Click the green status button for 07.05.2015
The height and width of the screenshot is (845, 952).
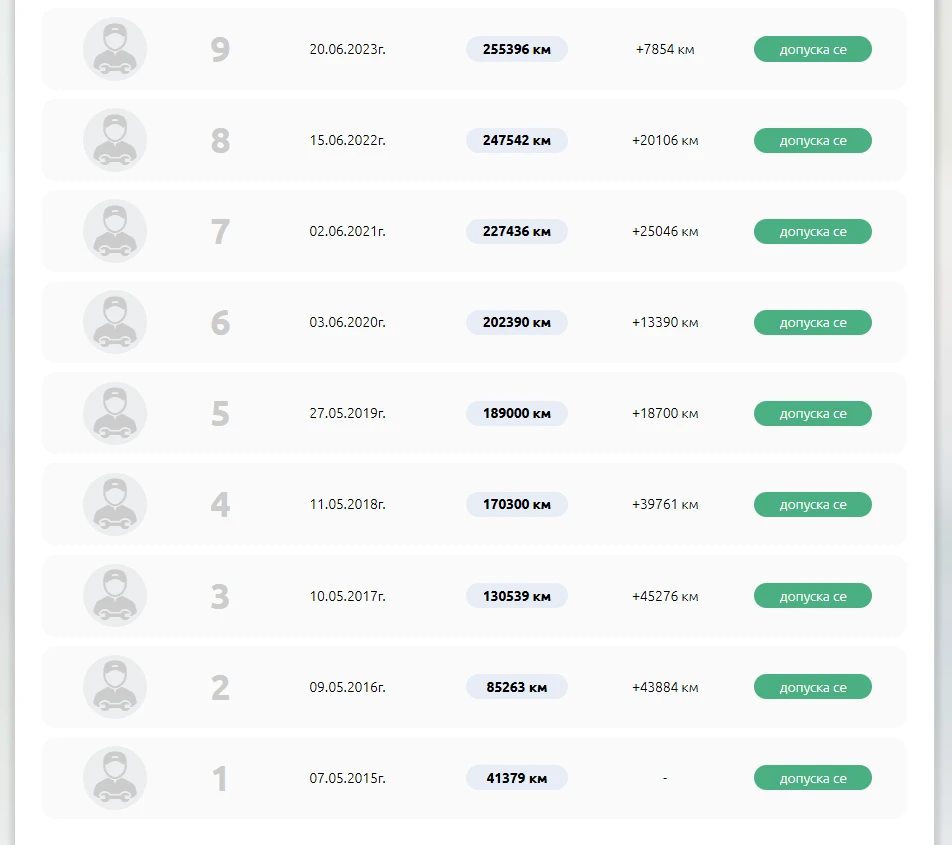point(812,778)
